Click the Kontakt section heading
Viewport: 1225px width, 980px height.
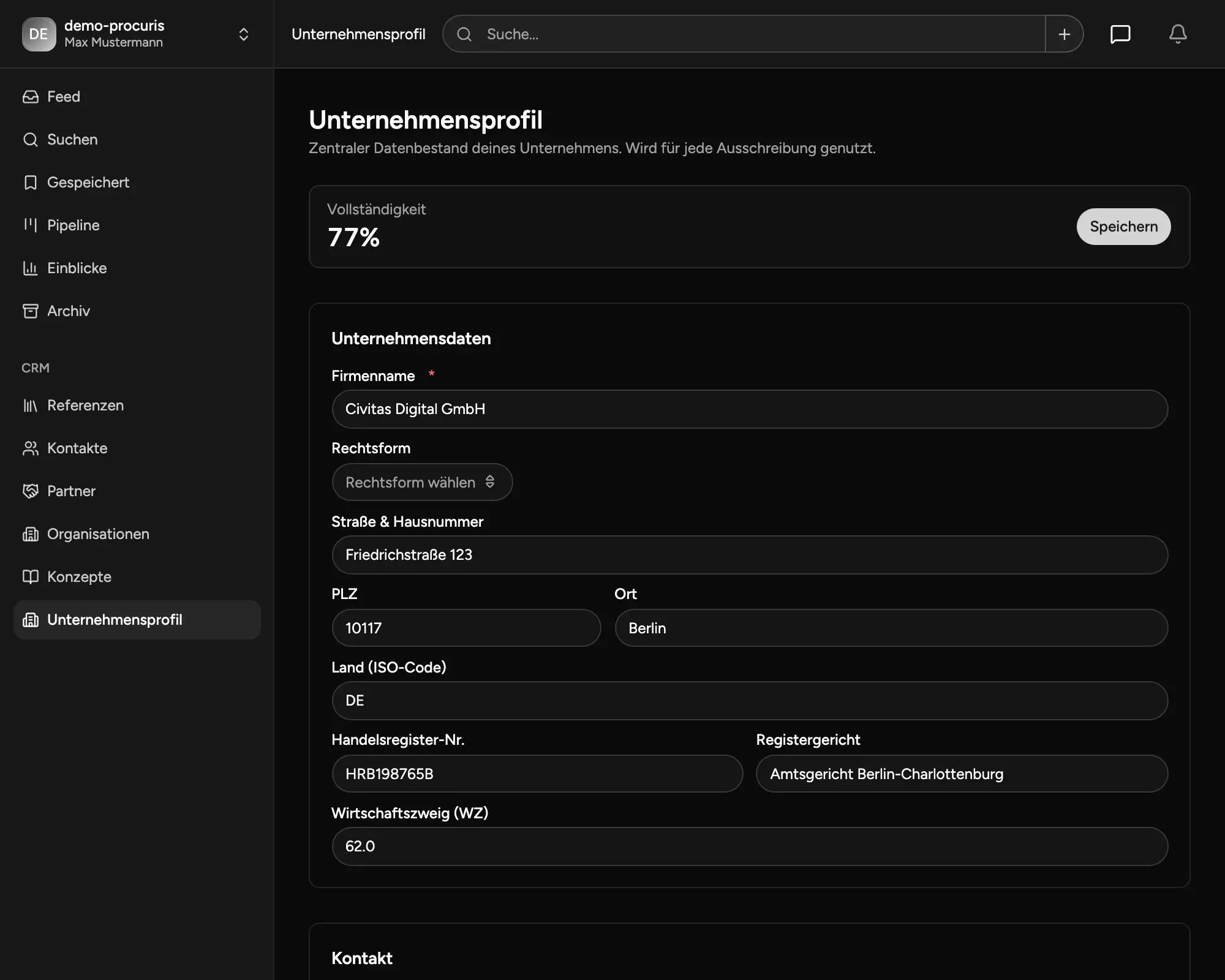362,959
